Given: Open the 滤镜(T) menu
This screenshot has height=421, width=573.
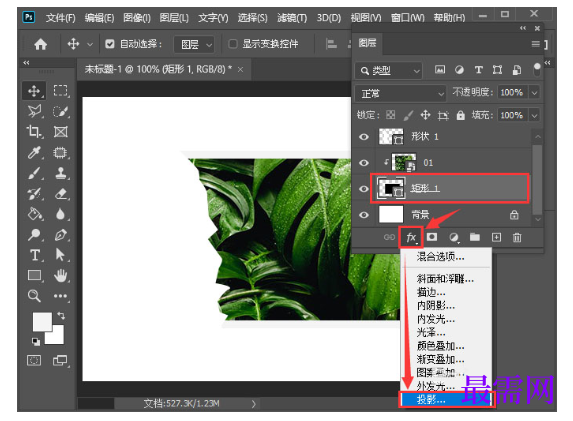Looking at the screenshot, I should 292,18.
